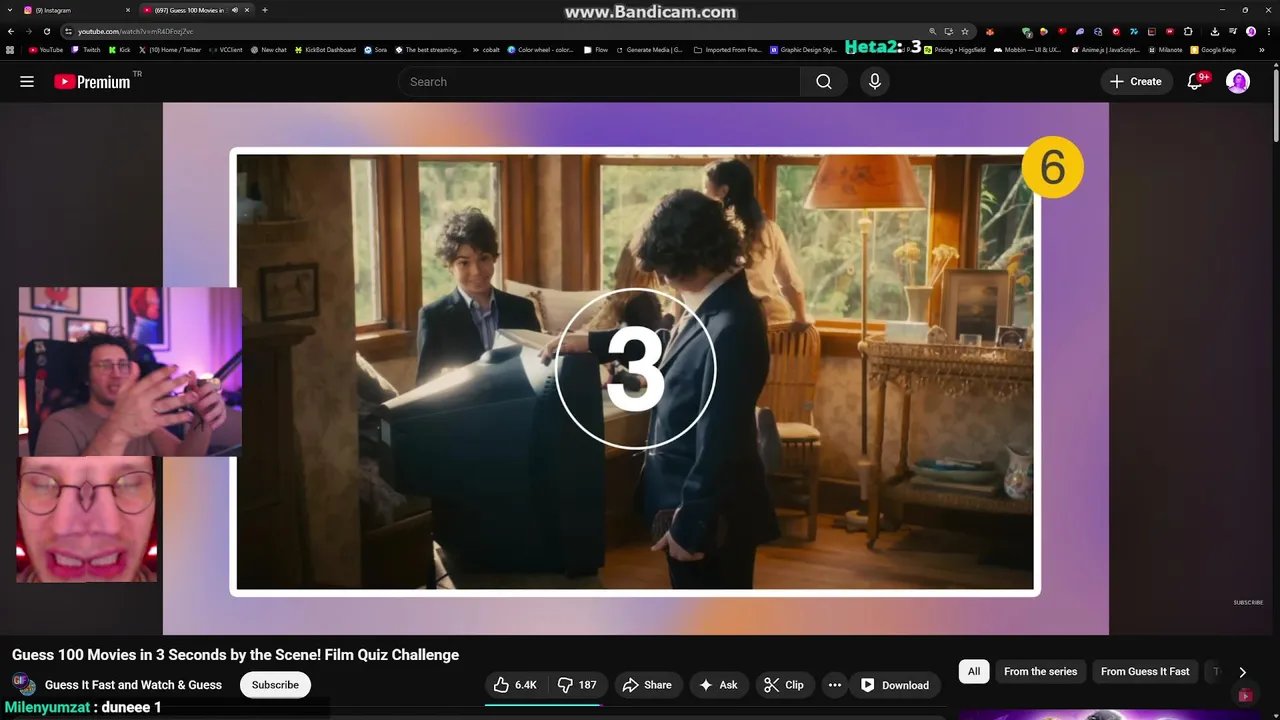This screenshot has height=720, width=1280.
Task: Open the zoom magnifier in address bar
Action: click(933, 31)
